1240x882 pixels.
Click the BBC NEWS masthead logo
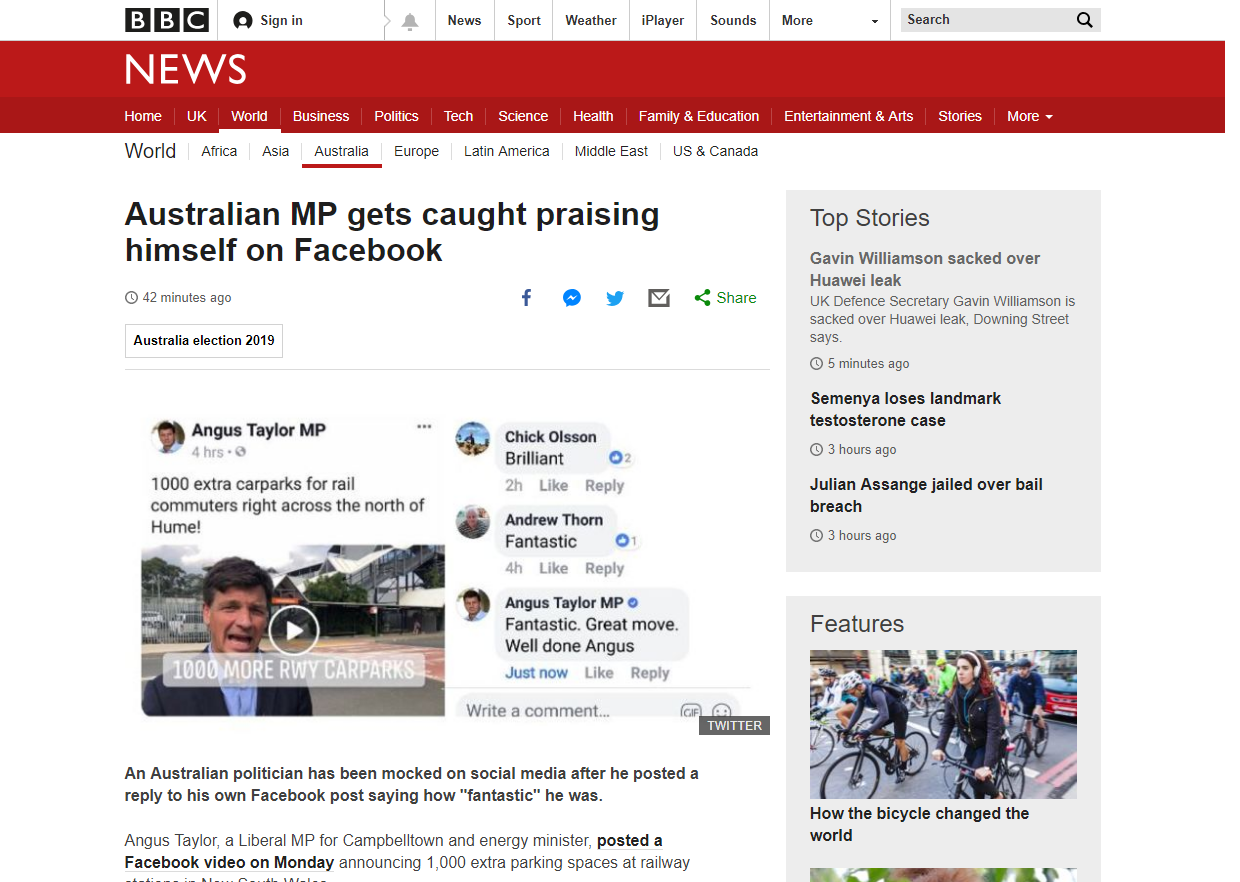[186, 69]
